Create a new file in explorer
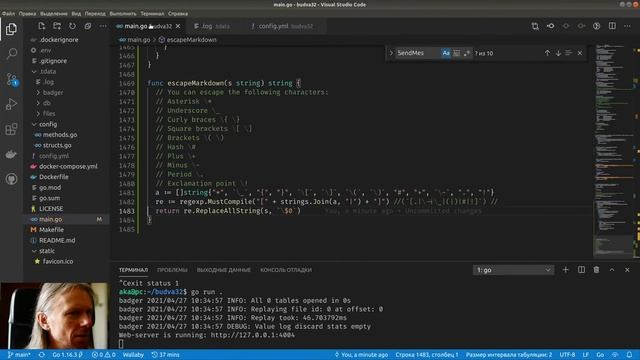The image size is (640, 360). click(x=41, y=26)
